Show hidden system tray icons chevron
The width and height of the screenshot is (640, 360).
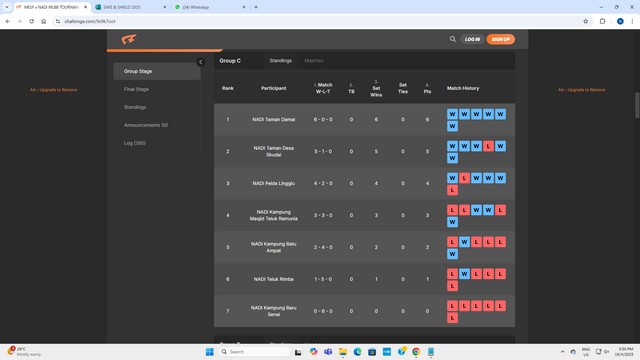pyautogui.click(x=562, y=352)
